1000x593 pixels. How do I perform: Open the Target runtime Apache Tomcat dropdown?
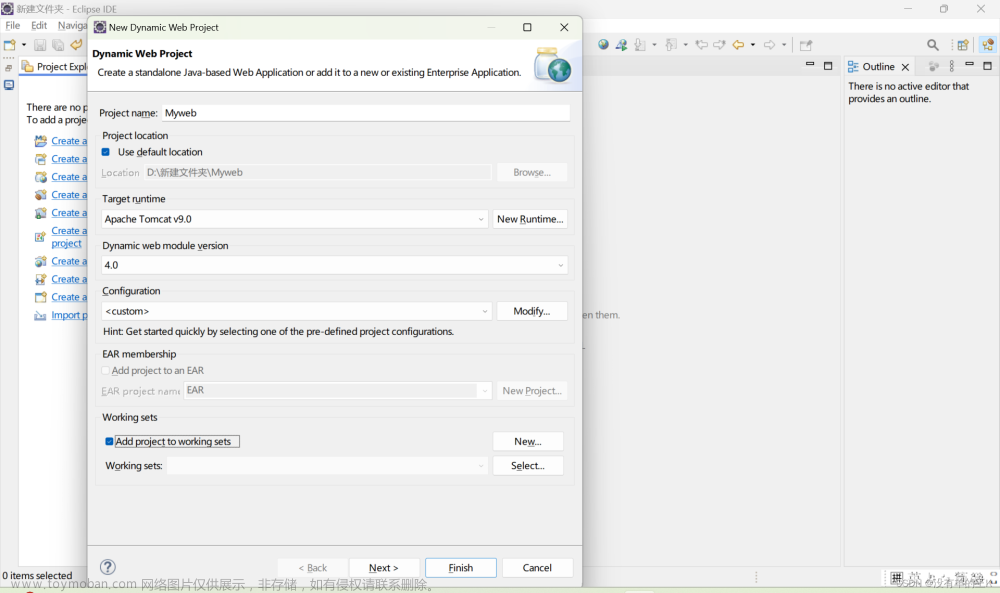coord(295,219)
